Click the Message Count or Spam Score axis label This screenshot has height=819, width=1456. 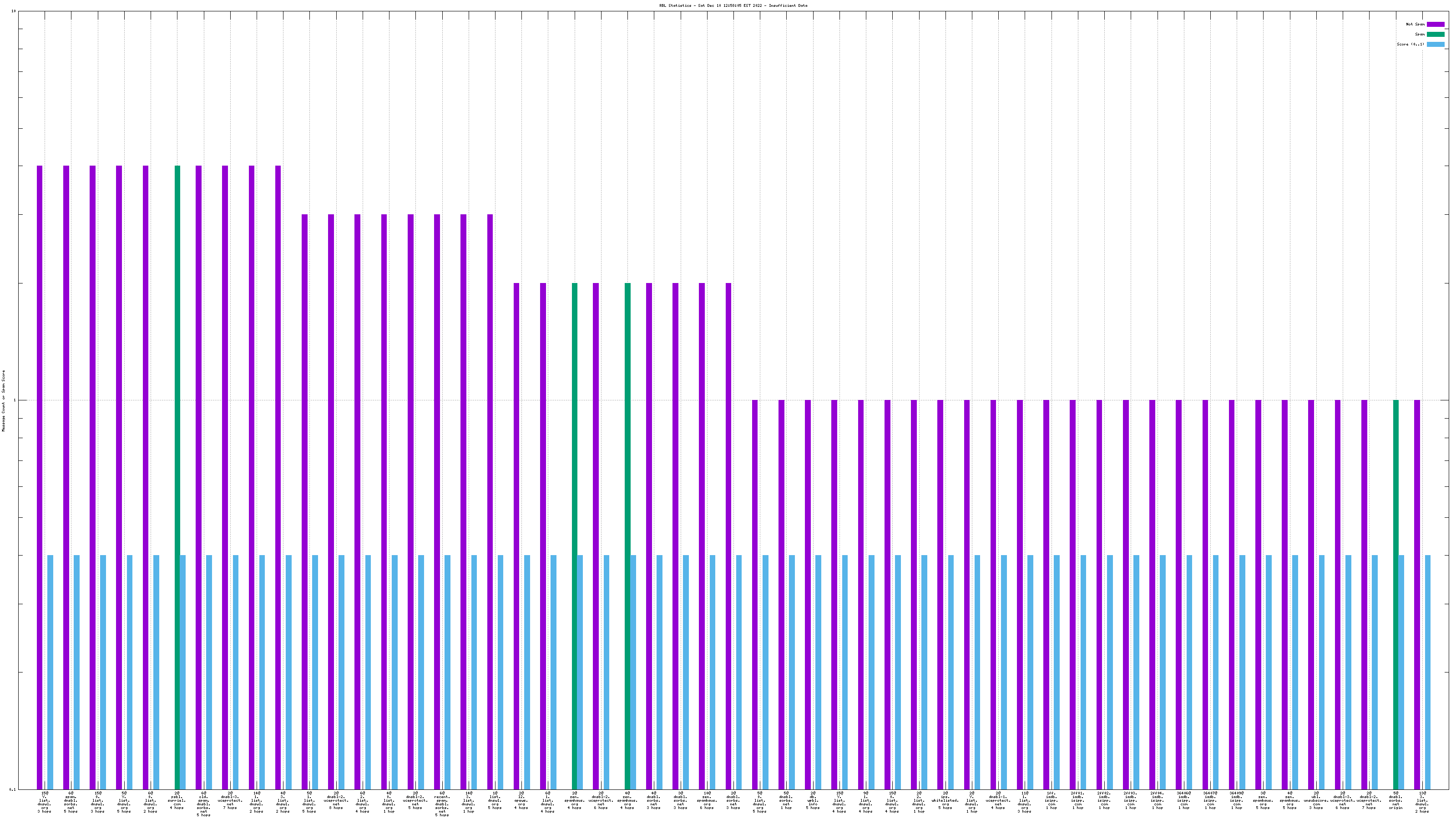click(3, 401)
